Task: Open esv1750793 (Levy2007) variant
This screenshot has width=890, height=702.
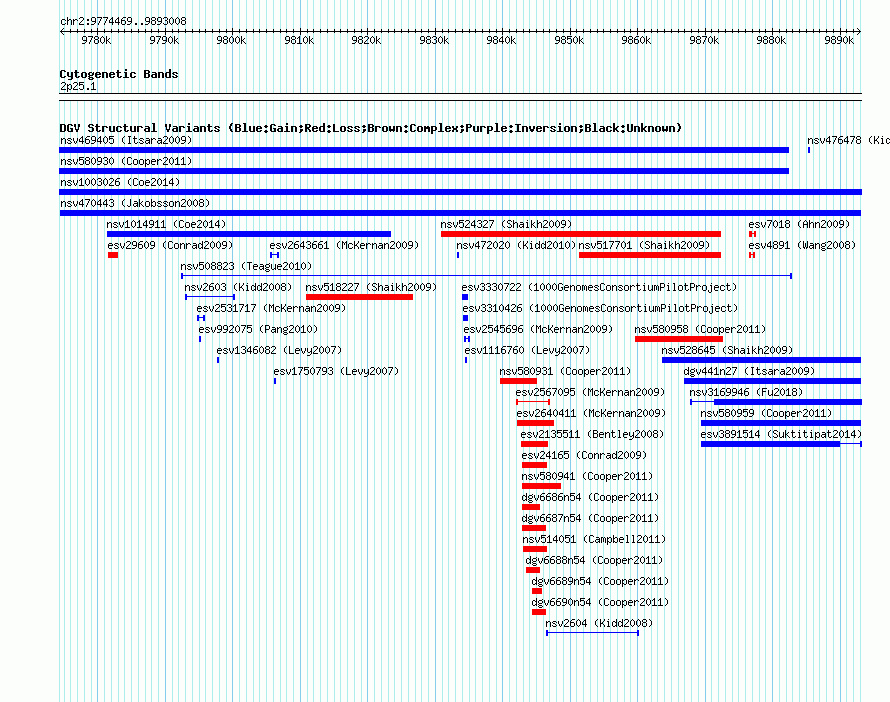Action: tap(336, 371)
